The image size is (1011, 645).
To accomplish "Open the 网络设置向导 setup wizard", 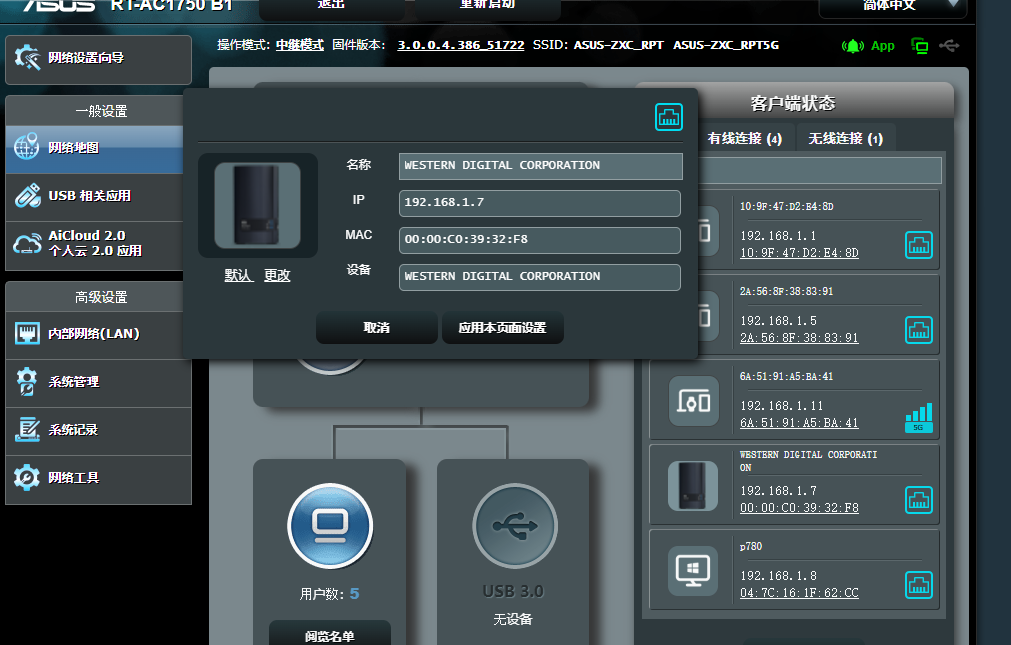I will [x=98, y=59].
